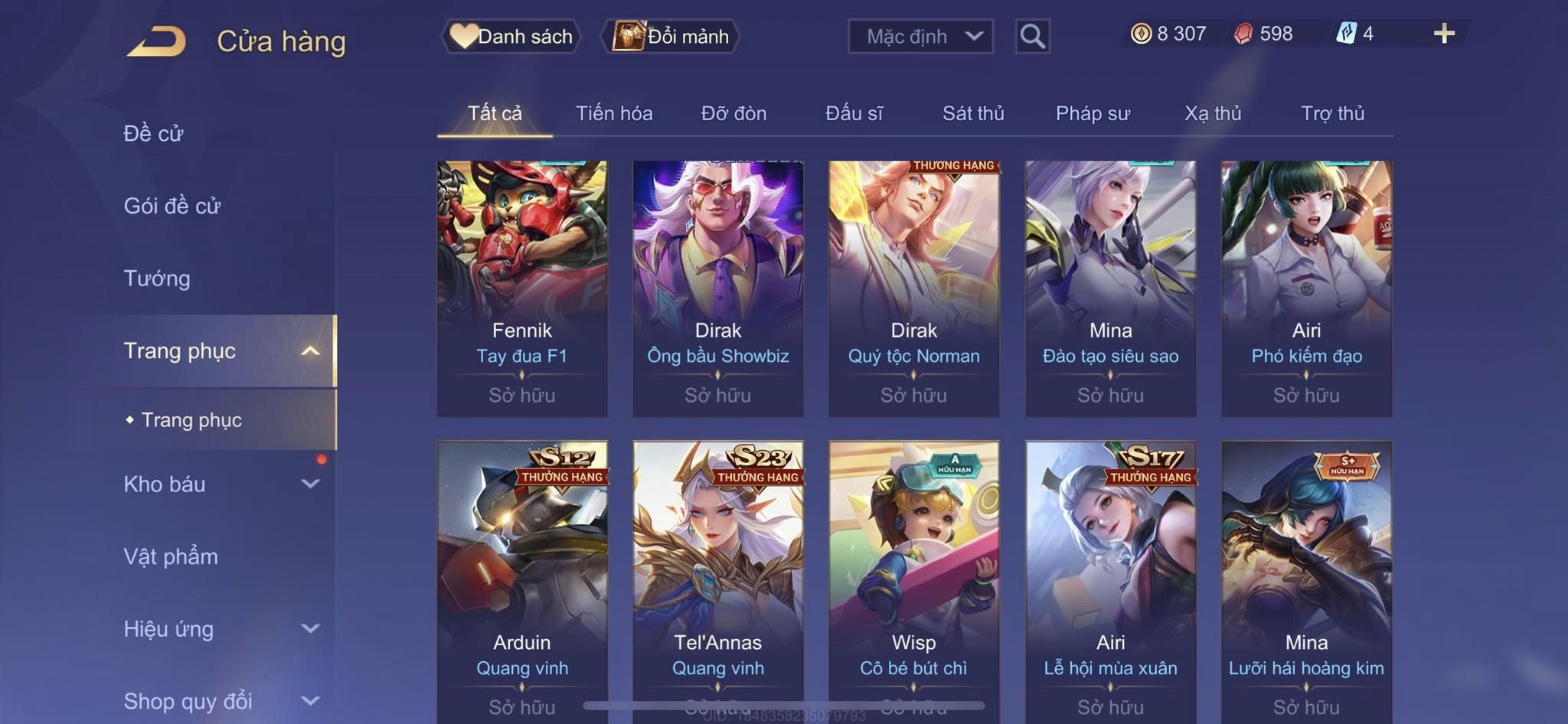Select Tel'Annas Quang vinh skin card
Image resolution: width=1568 pixels, height=724 pixels.
pos(718,582)
